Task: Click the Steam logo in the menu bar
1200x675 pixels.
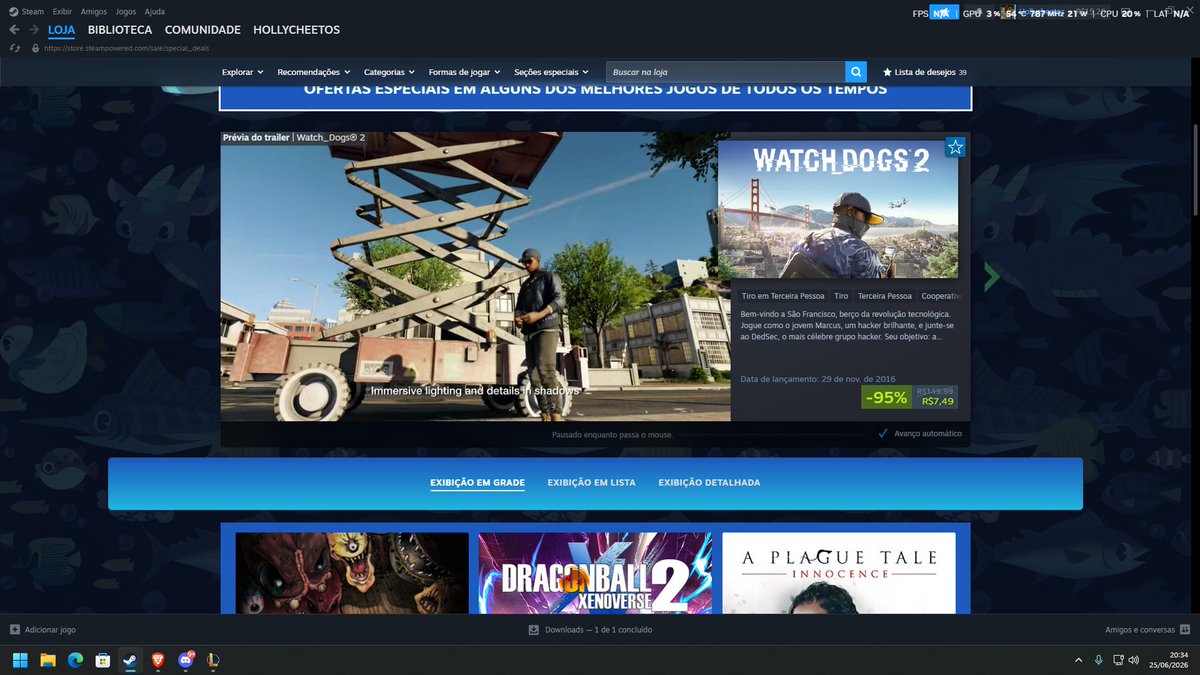Action: tap(14, 12)
